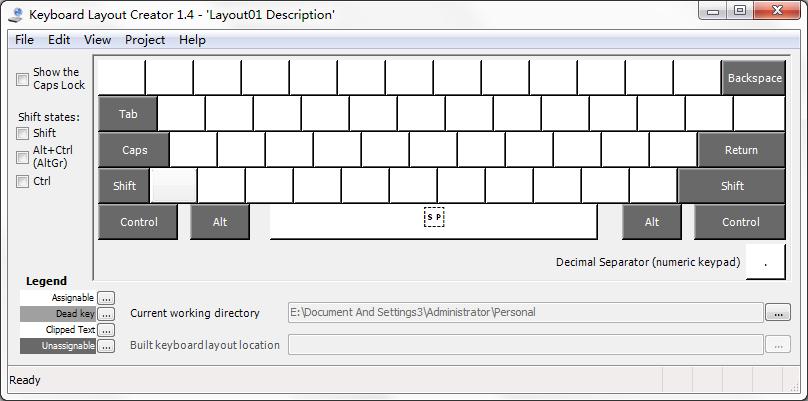
Task: Open the View menu
Action: click(x=97, y=40)
